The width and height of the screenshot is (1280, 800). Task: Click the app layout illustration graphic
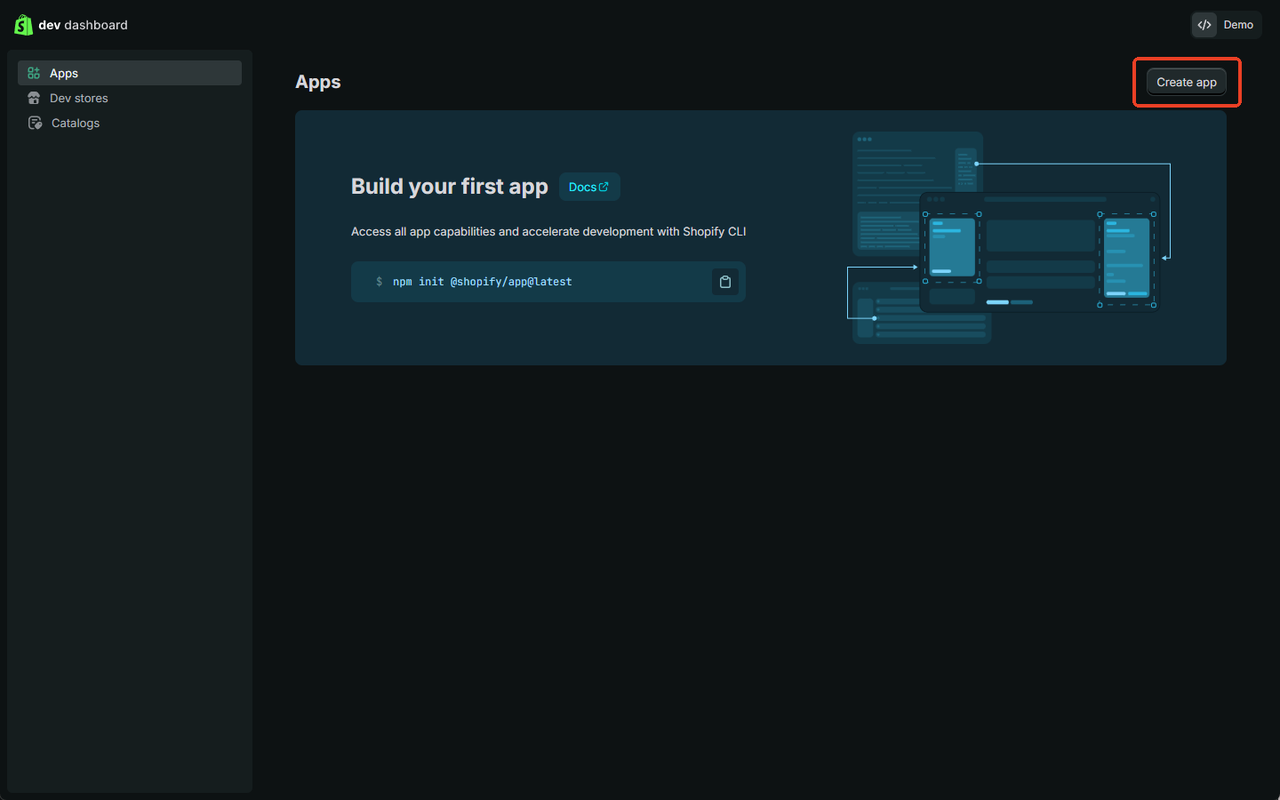1010,238
